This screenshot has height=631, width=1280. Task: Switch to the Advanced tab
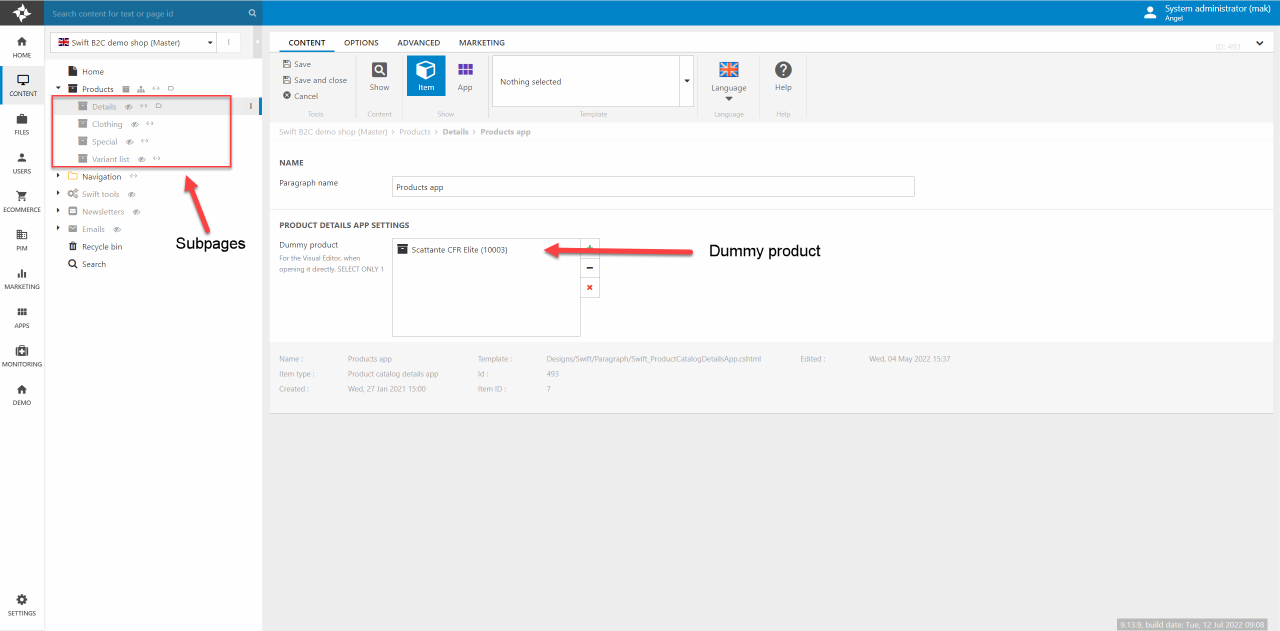tap(418, 43)
